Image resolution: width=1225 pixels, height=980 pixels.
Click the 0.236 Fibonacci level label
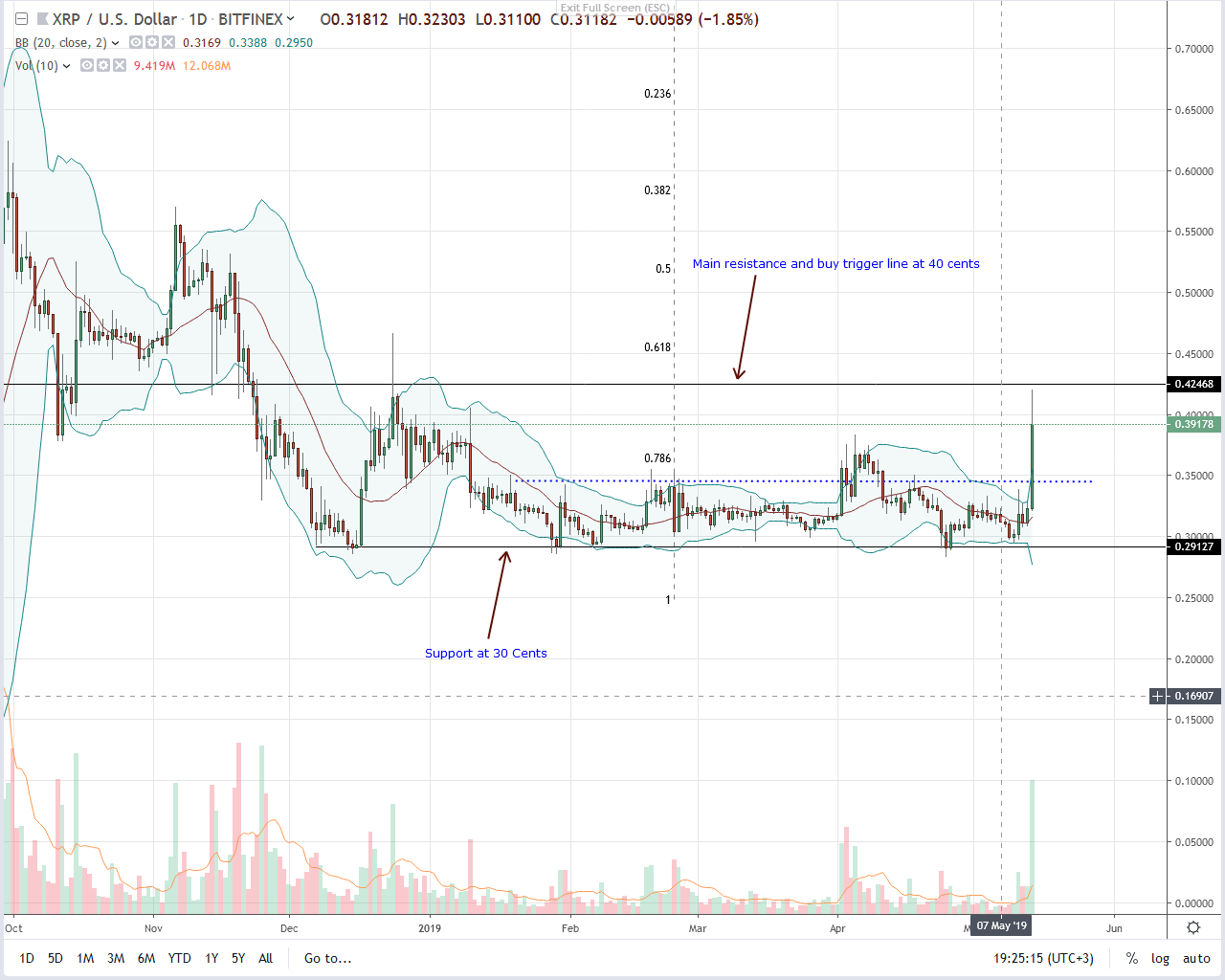pos(657,94)
